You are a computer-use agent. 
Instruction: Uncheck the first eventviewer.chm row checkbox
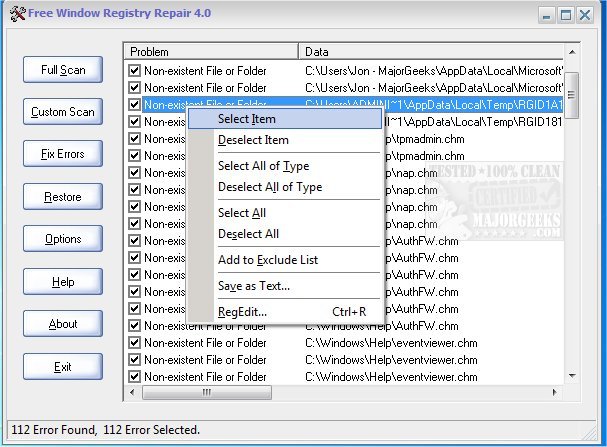[134, 343]
